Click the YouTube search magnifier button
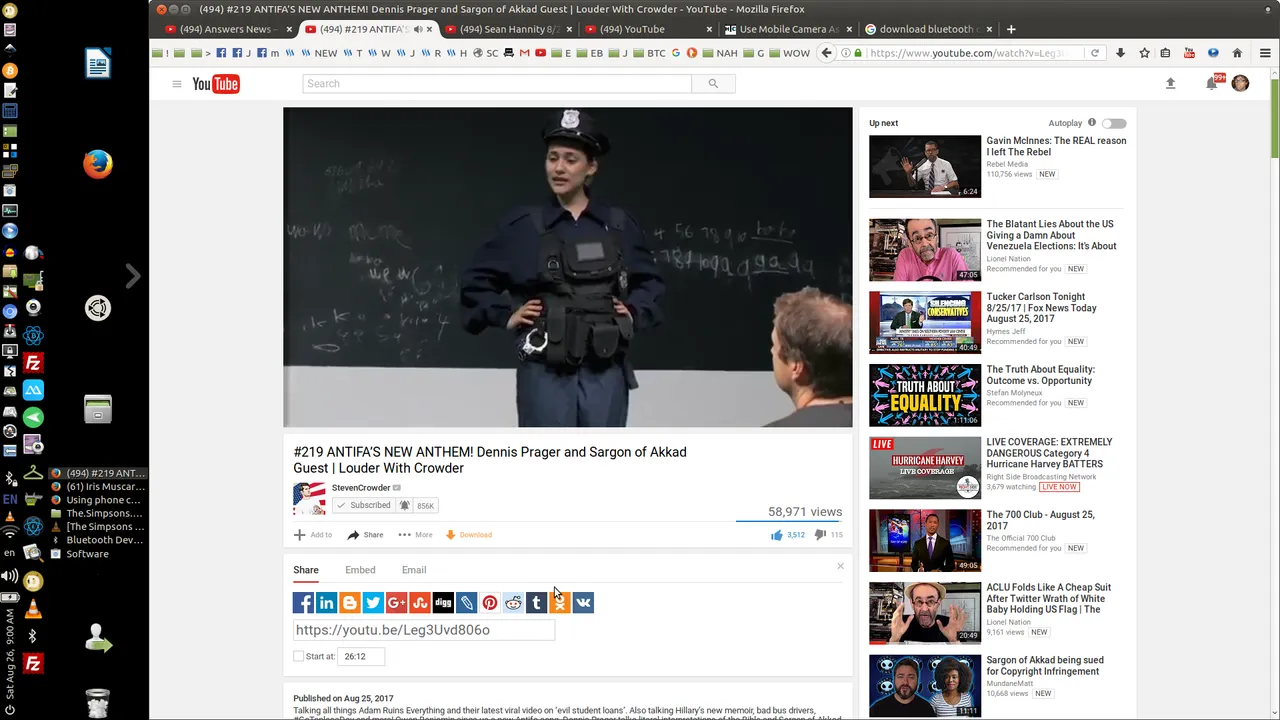The image size is (1280, 720). tap(713, 84)
